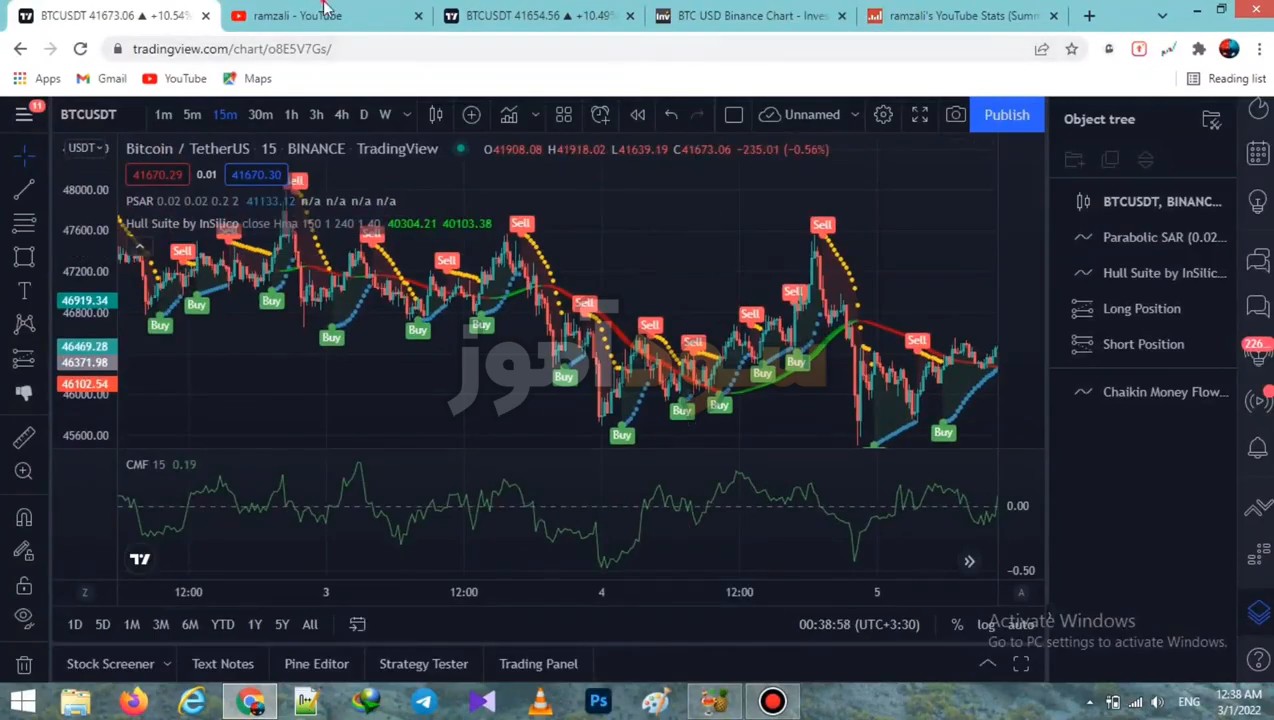Open the compare or add symbol button
The image size is (1274, 720).
pyautogui.click(x=471, y=115)
